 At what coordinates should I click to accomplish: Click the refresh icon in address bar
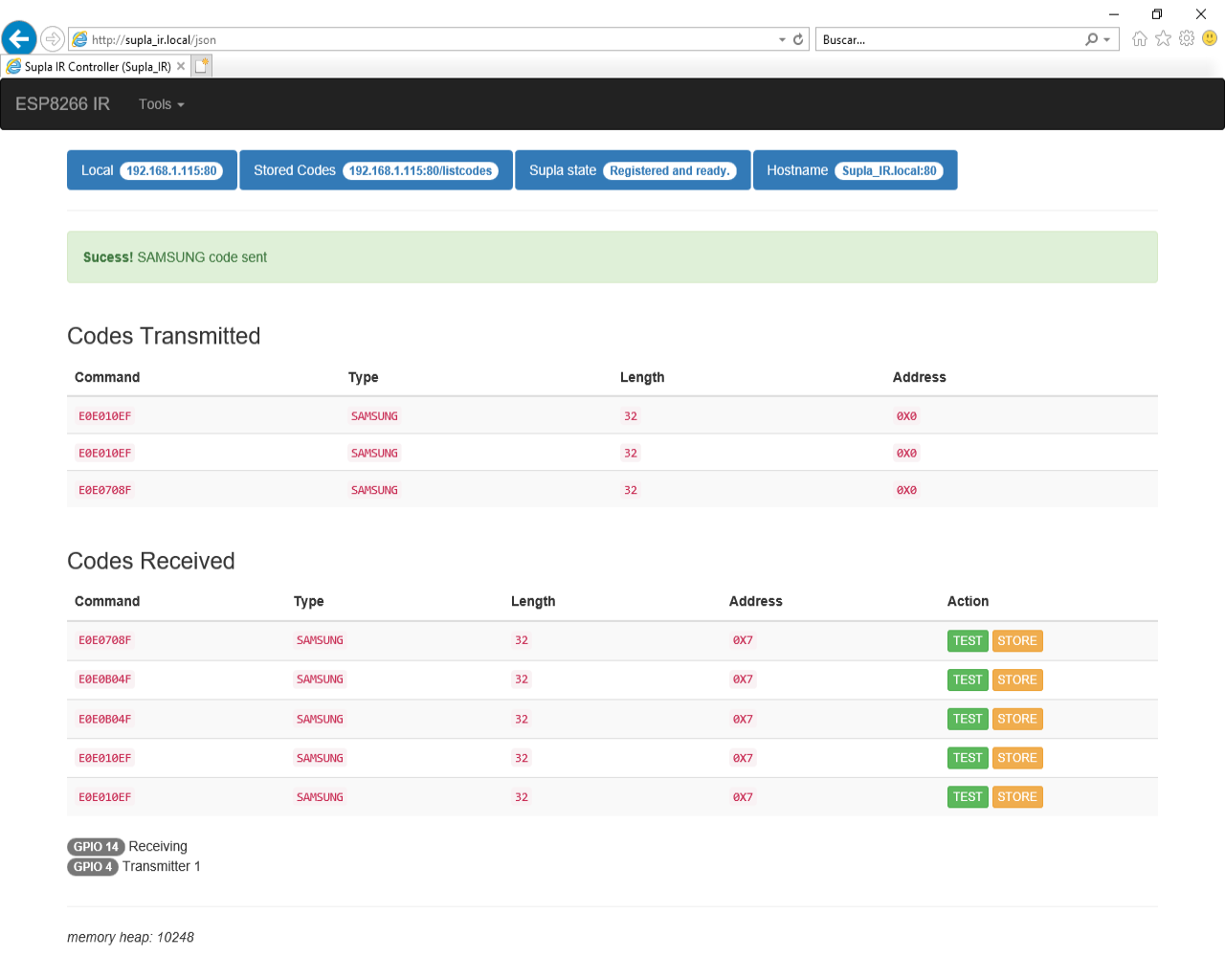798,39
